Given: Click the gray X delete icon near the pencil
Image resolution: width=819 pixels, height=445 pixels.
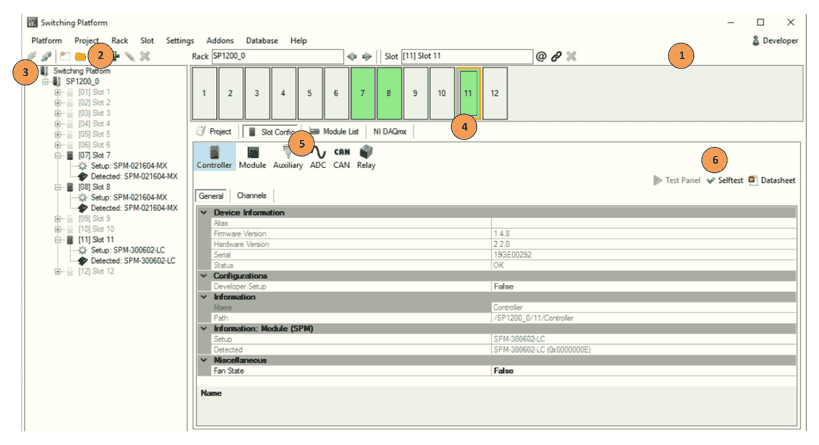Looking at the screenshot, I should [x=145, y=56].
